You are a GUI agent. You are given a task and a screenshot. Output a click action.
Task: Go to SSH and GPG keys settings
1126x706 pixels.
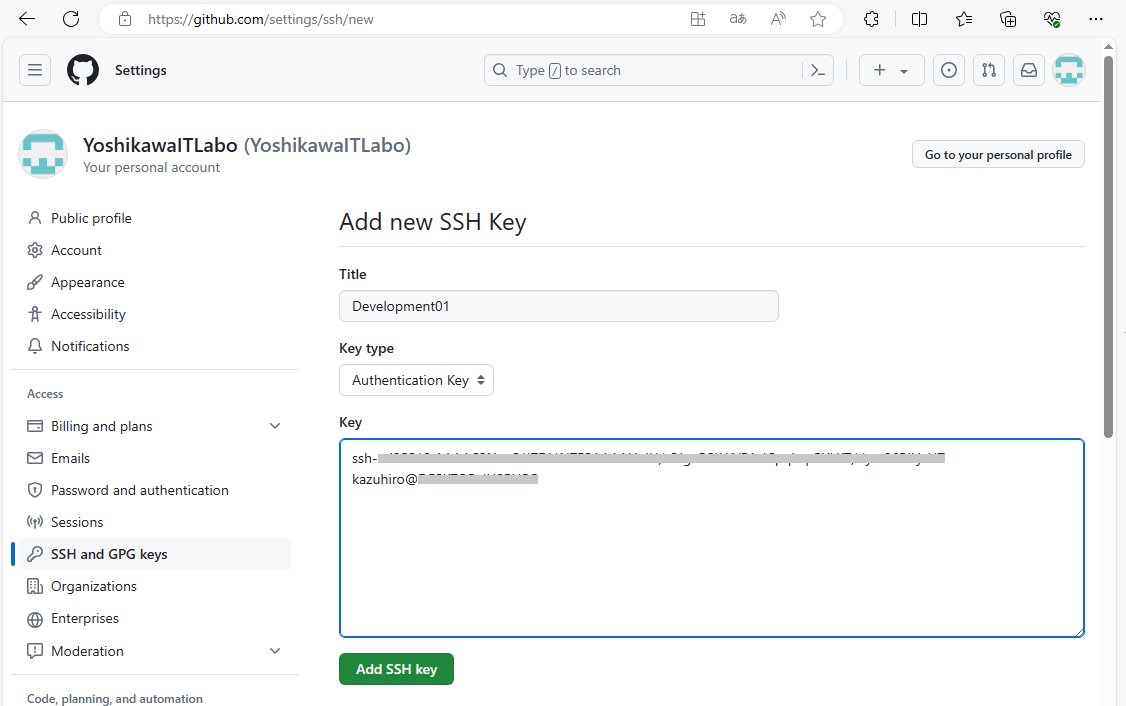tap(109, 554)
